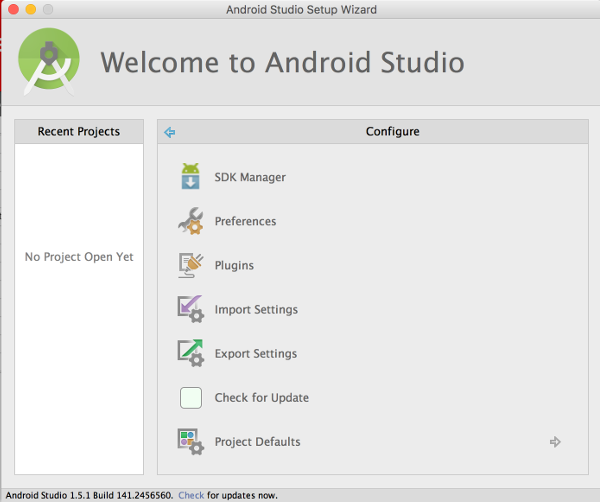The image size is (600, 502).
Task: Click the Welcome to Android Studio heading
Action: tap(282, 62)
